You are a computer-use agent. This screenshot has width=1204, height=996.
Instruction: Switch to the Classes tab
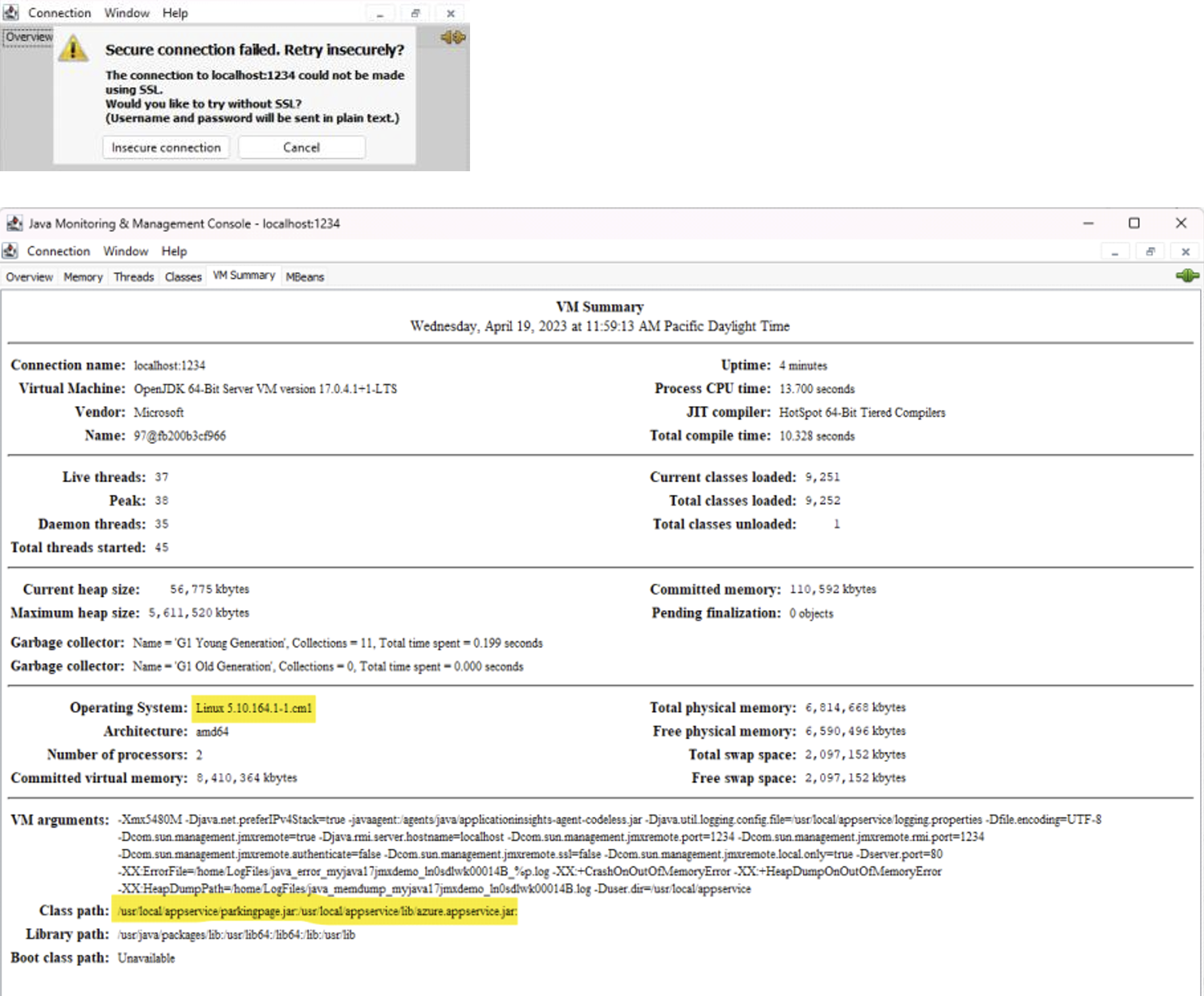(x=183, y=277)
